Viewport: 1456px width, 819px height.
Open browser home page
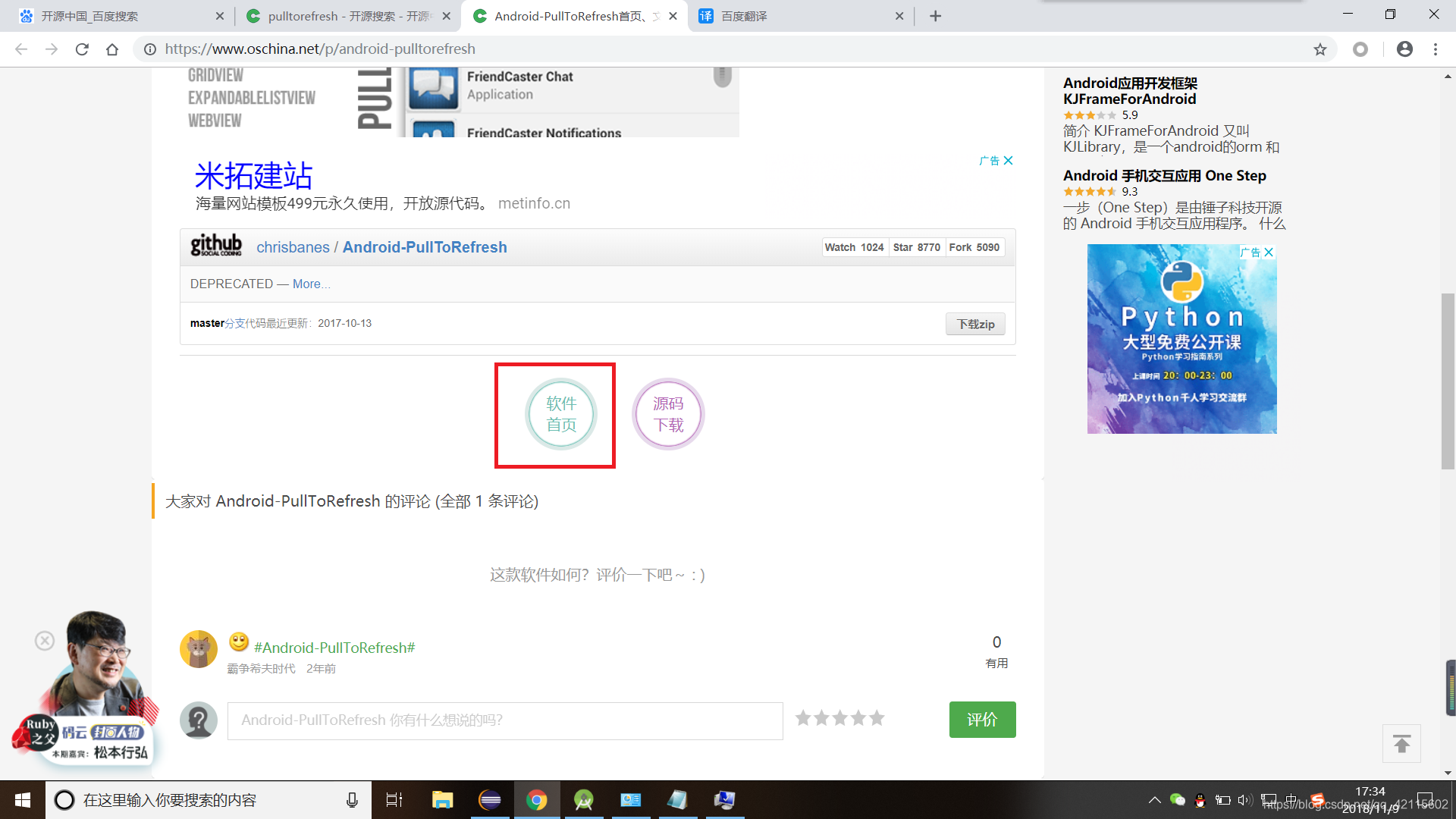click(x=112, y=49)
